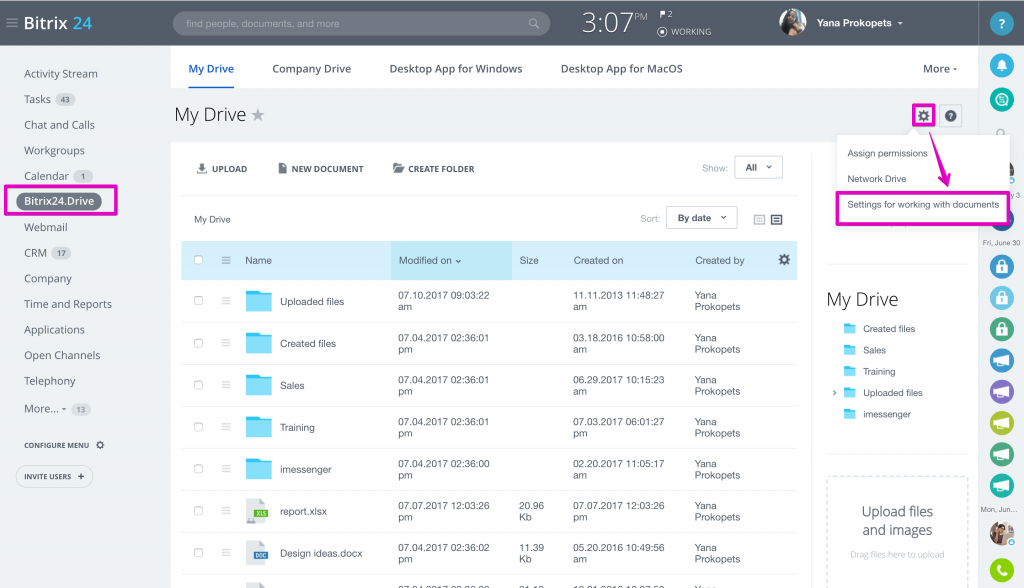This screenshot has height=588, width=1024.
Task: Check the imessenger row checkbox
Action: (199, 468)
